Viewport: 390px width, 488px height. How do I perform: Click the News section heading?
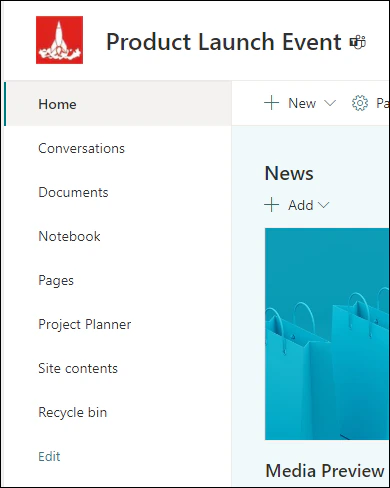(289, 173)
